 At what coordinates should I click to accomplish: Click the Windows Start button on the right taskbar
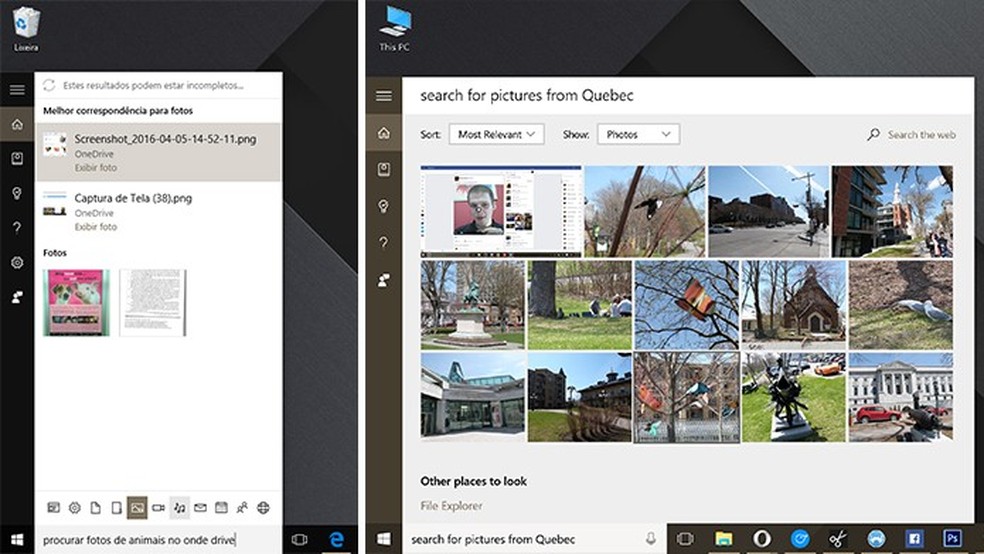383,539
